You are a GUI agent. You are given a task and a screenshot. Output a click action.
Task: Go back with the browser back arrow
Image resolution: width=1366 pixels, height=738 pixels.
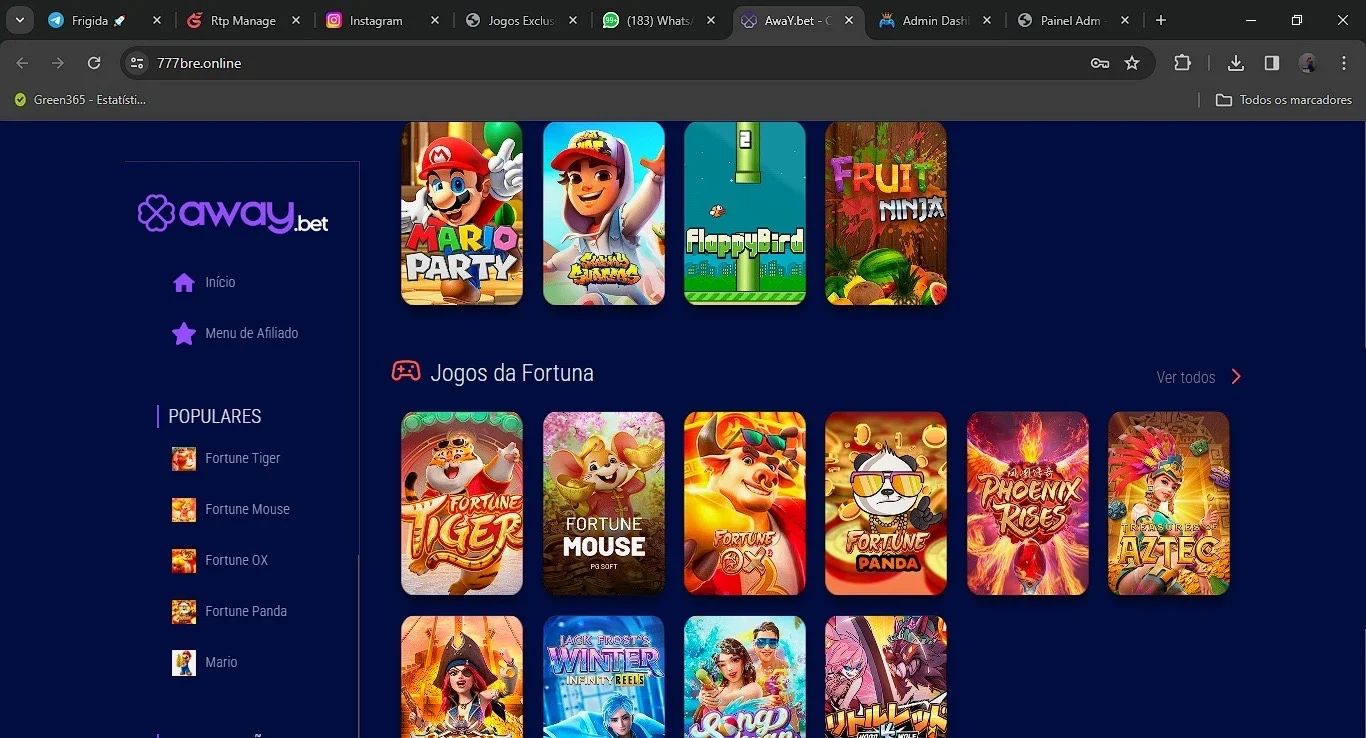22,63
